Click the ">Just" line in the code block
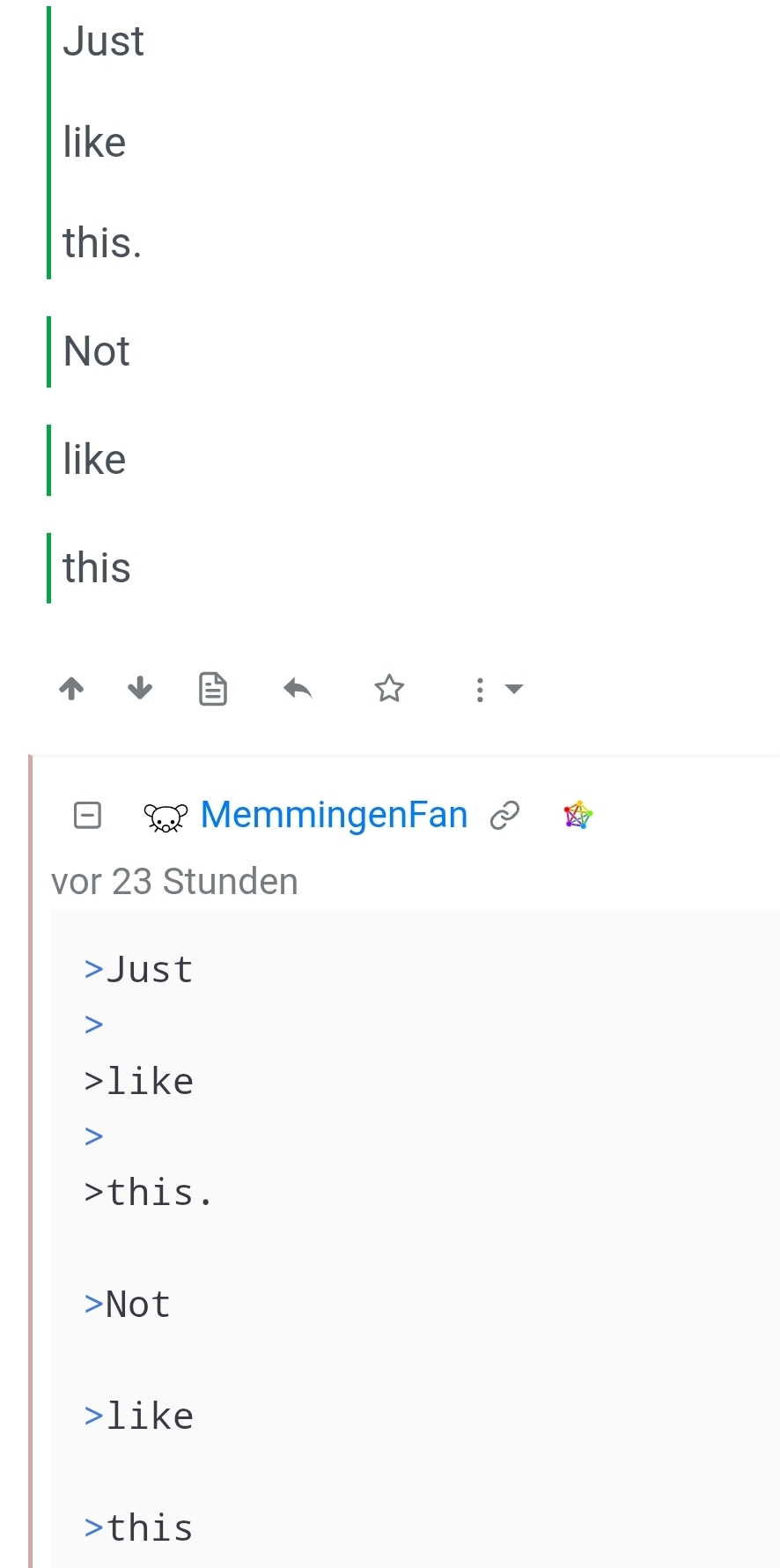The width and height of the screenshot is (780, 1568). click(139, 970)
